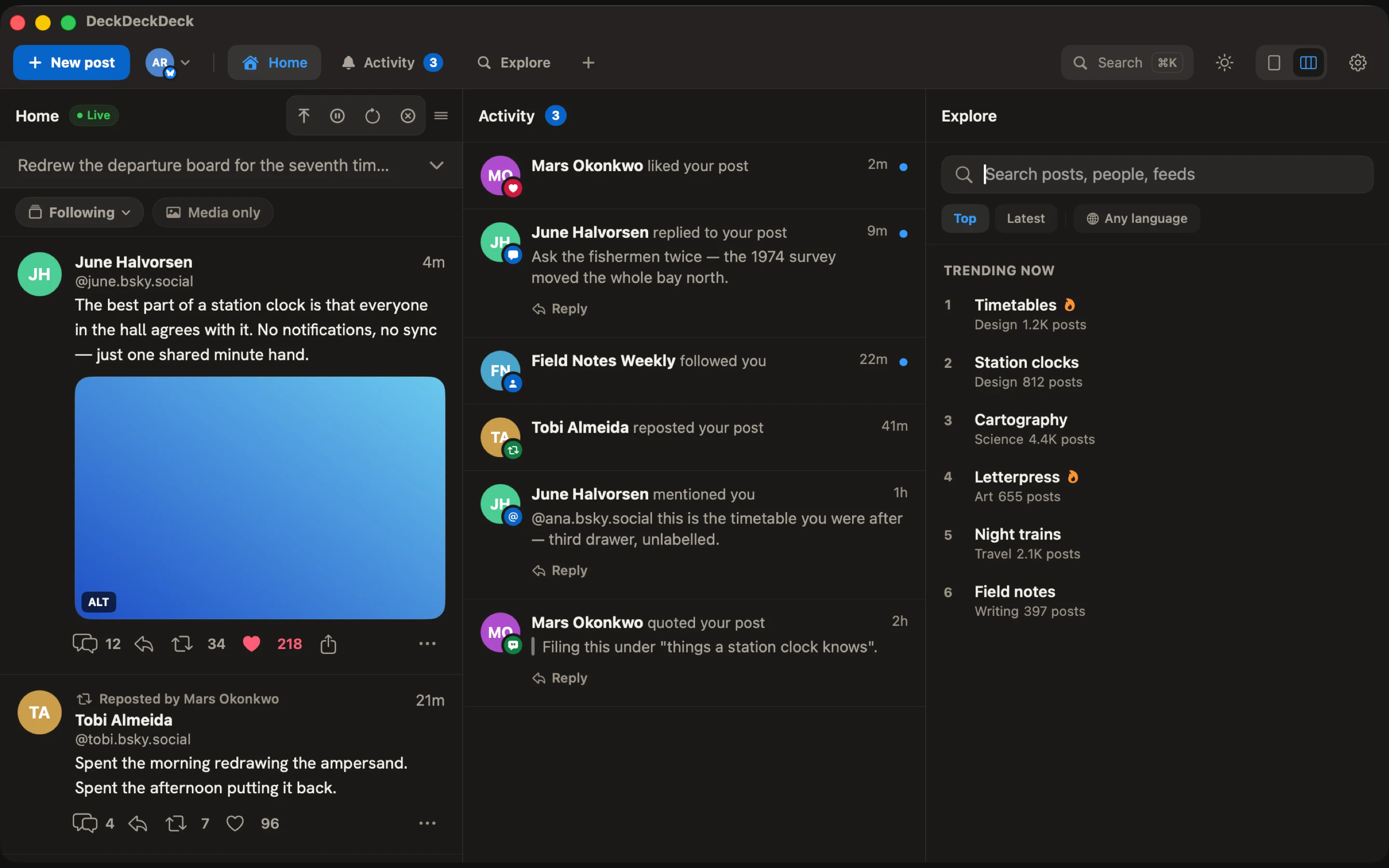The height and width of the screenshot is (868, 1389).
Task: Open more options on Tobi Almeida's post
Action: pyautogui.click(x=427, y=823)
